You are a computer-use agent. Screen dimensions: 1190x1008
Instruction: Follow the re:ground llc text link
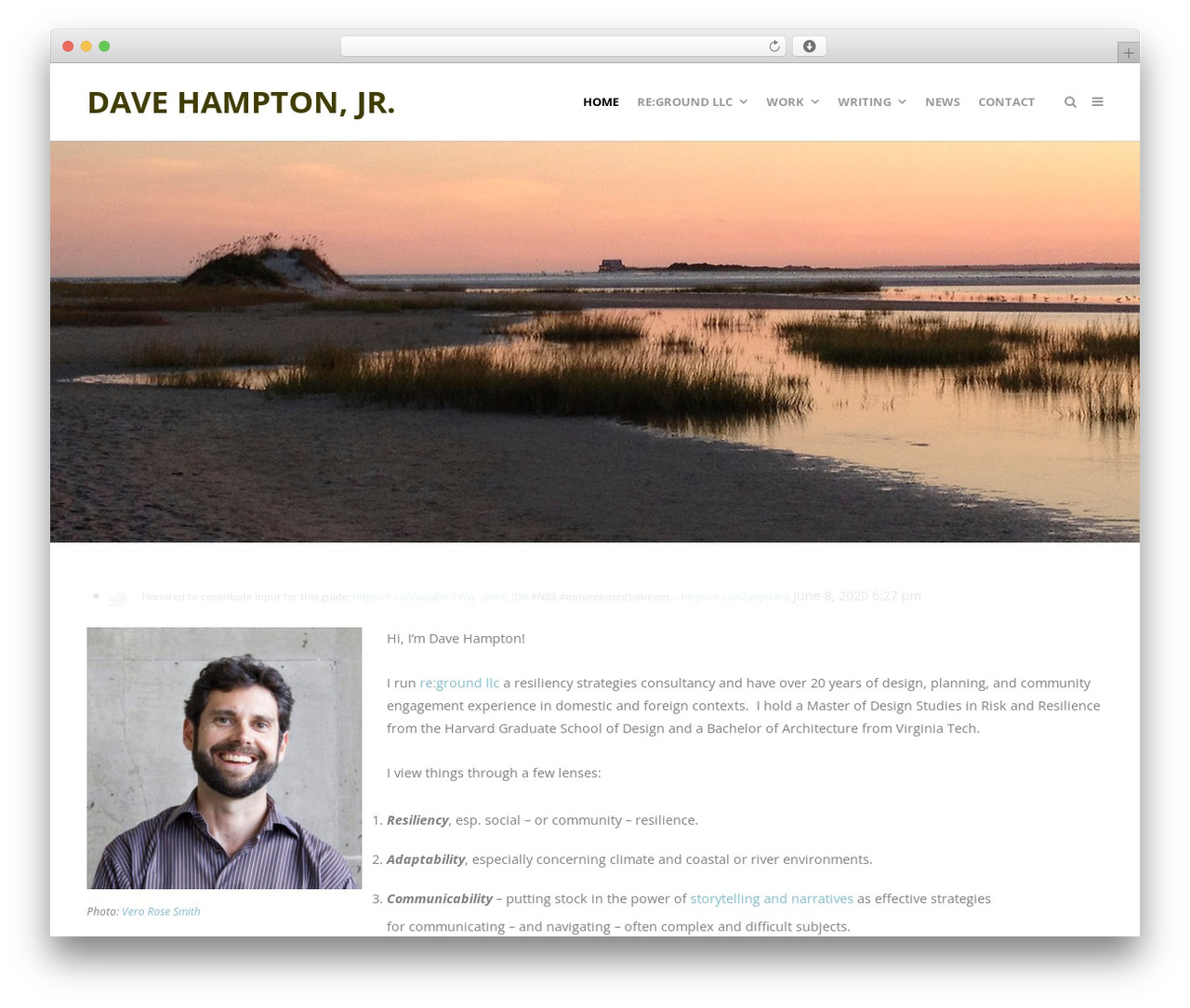459,683
